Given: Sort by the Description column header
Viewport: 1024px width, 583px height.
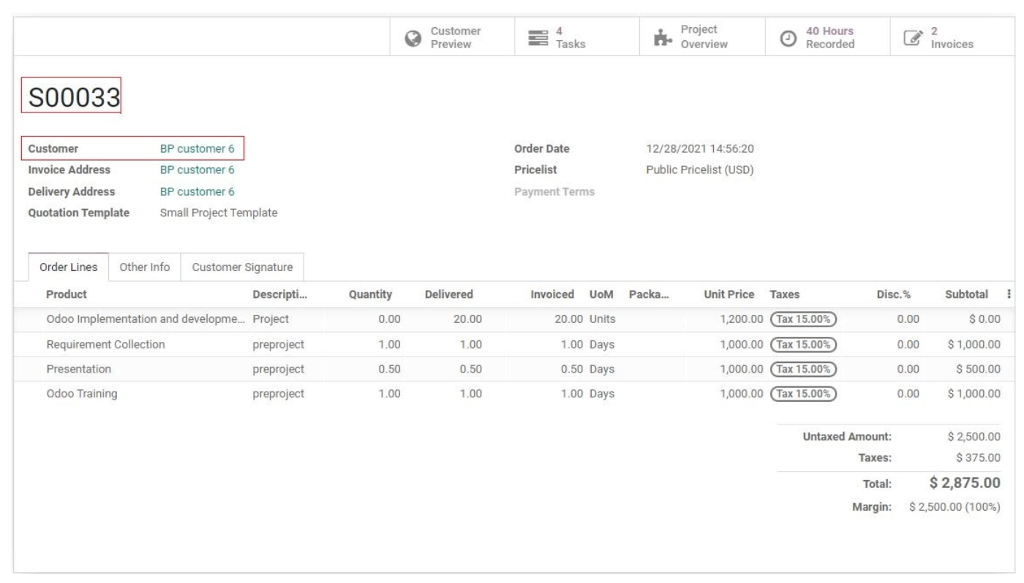Looking at the screenshot, I should [280, 294].
